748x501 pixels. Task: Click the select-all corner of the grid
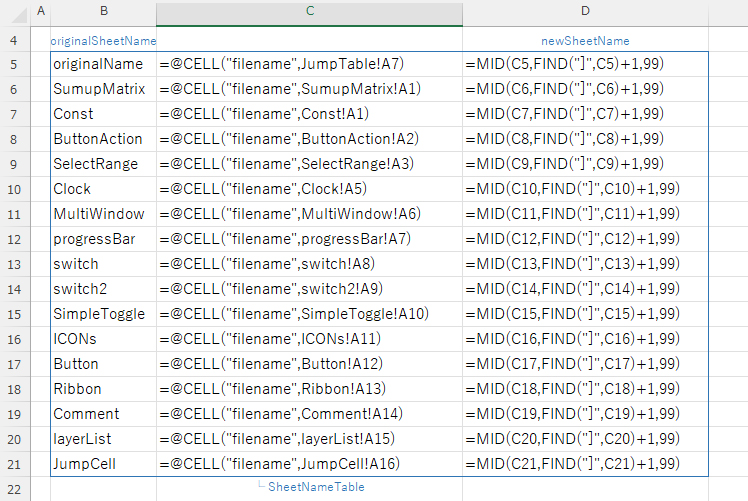tap(15, 11)
